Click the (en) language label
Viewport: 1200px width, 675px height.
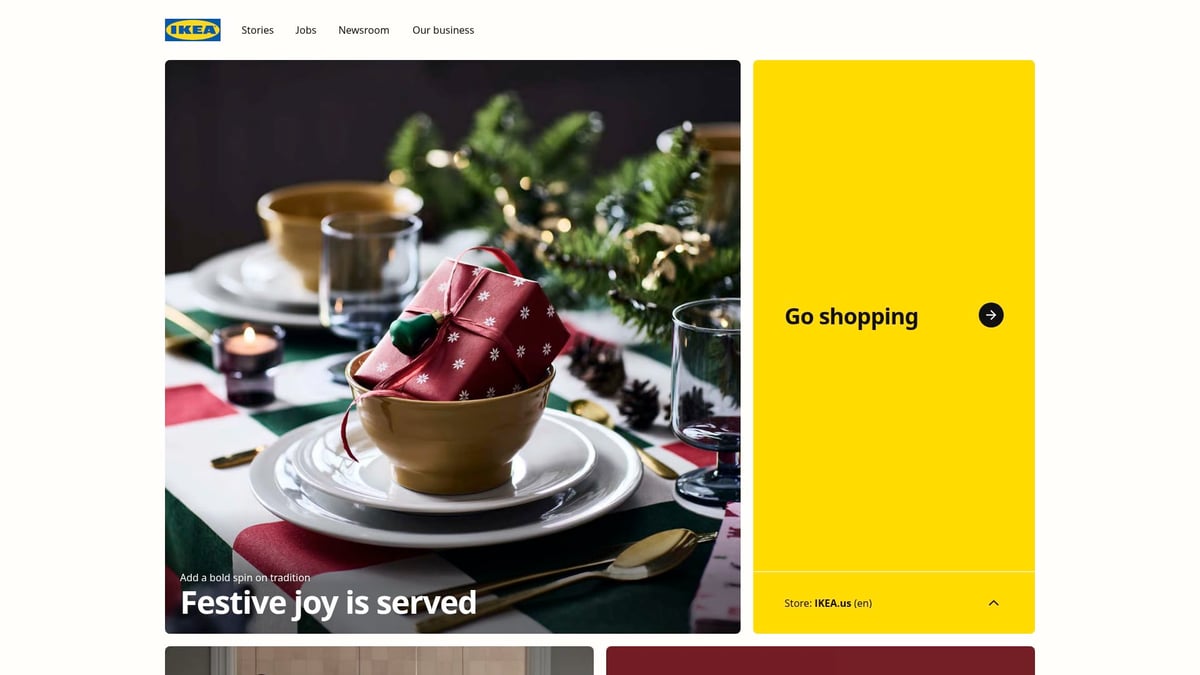(x=863, y=603)
